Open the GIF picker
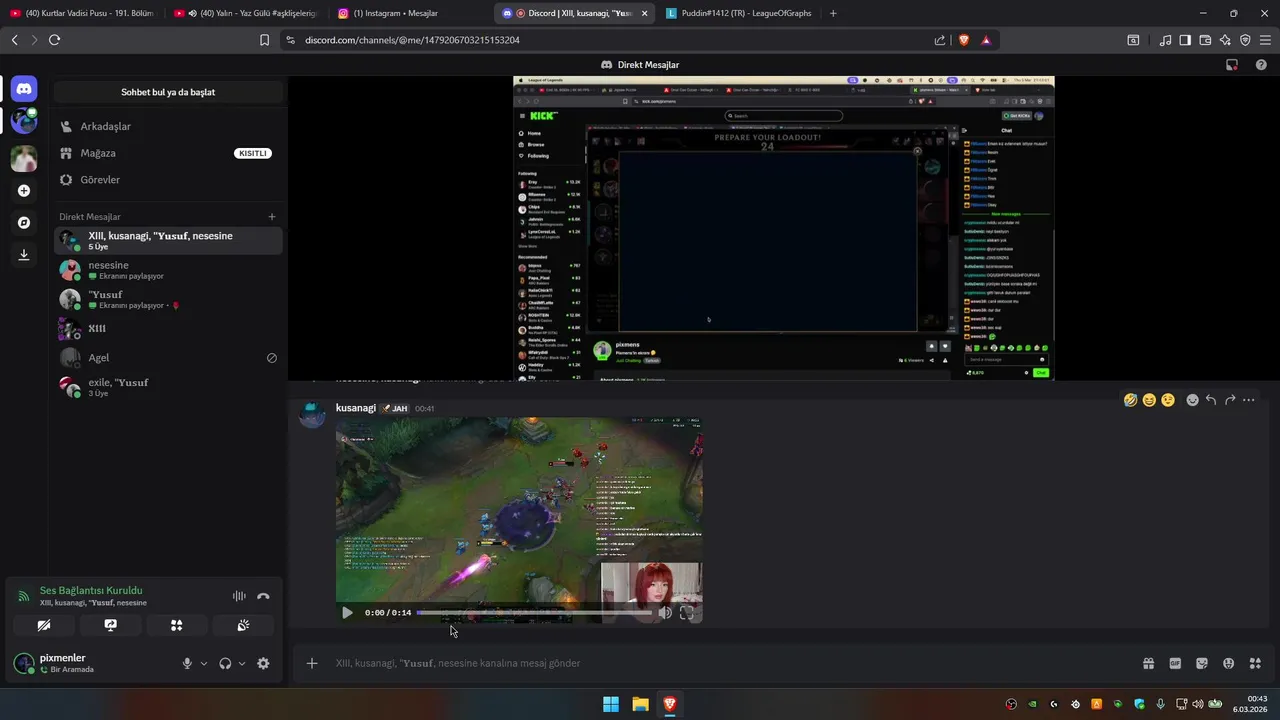The height and width of the screenshot is (720, 1280). click(1175, 663)
